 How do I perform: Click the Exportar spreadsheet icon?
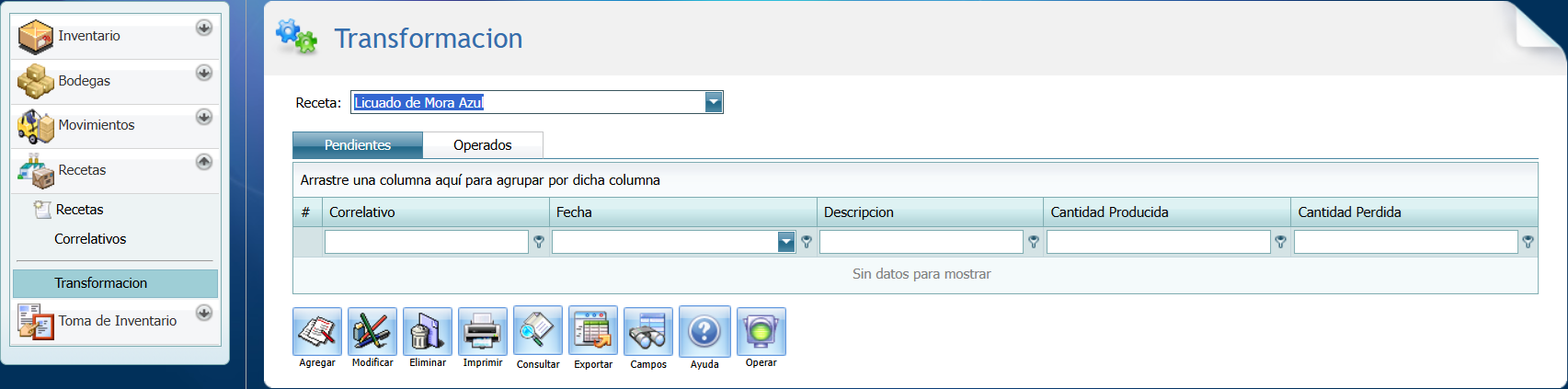(x=593, y=331)
